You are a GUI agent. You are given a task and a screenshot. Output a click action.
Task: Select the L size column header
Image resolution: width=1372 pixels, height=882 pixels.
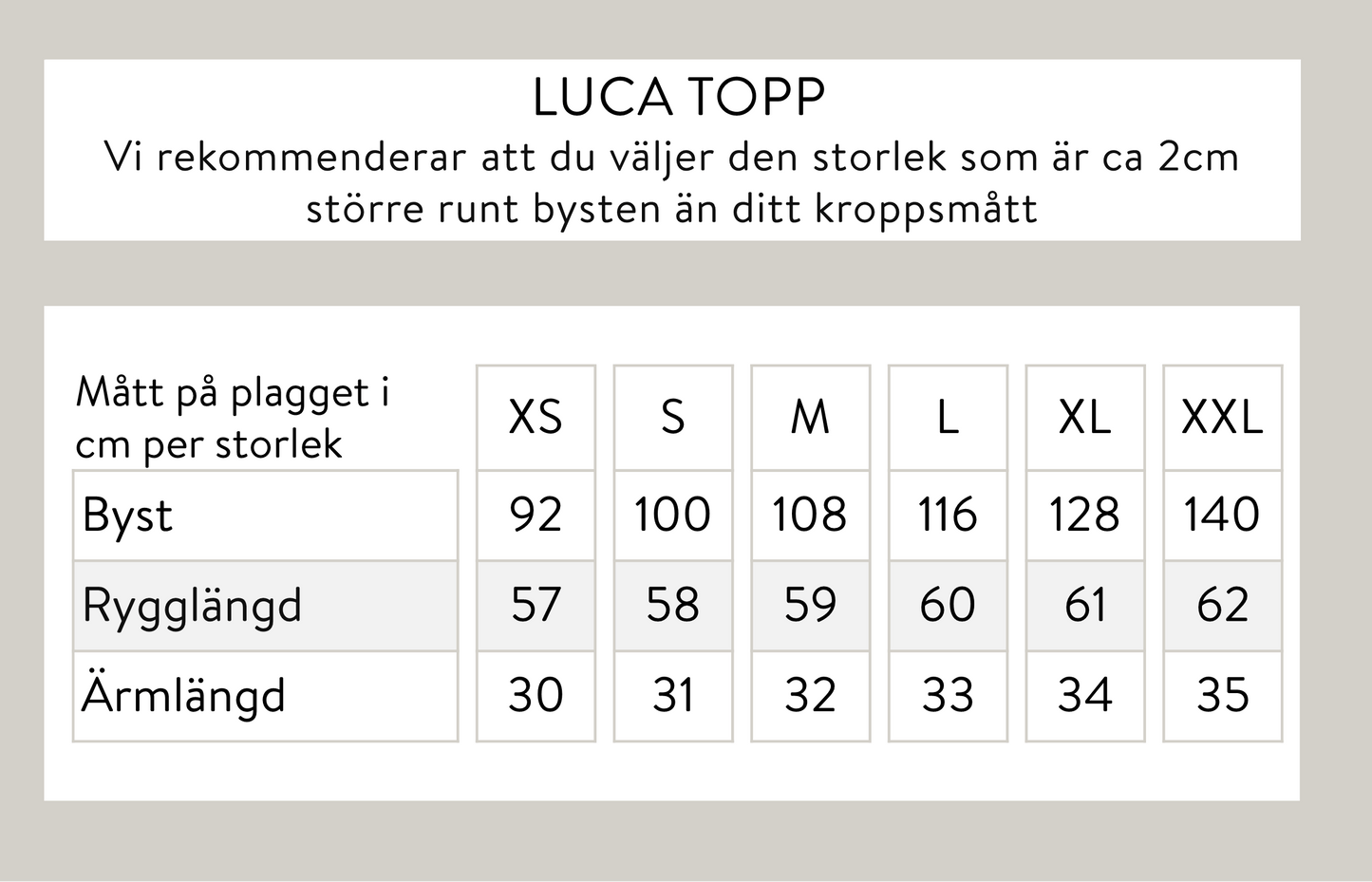pos(947,418)
